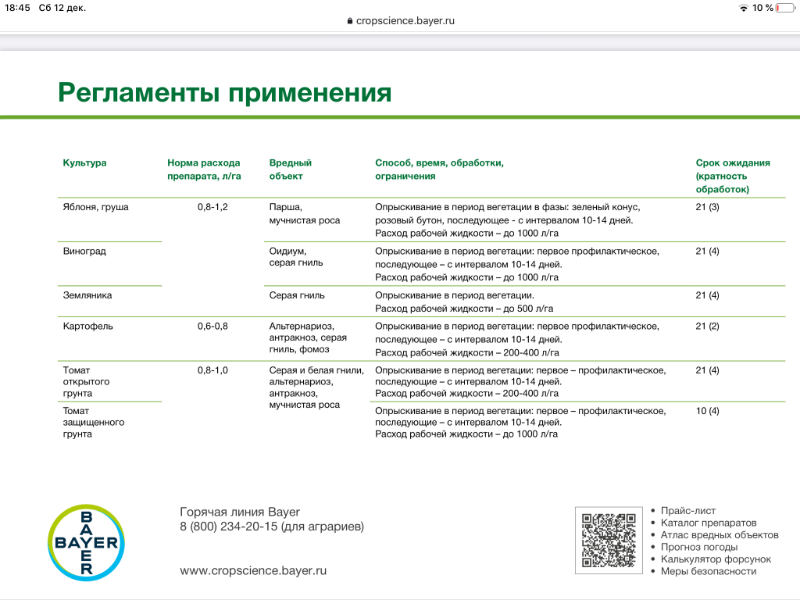Tap the QR code image
The image size is (800, 600).
608,541
